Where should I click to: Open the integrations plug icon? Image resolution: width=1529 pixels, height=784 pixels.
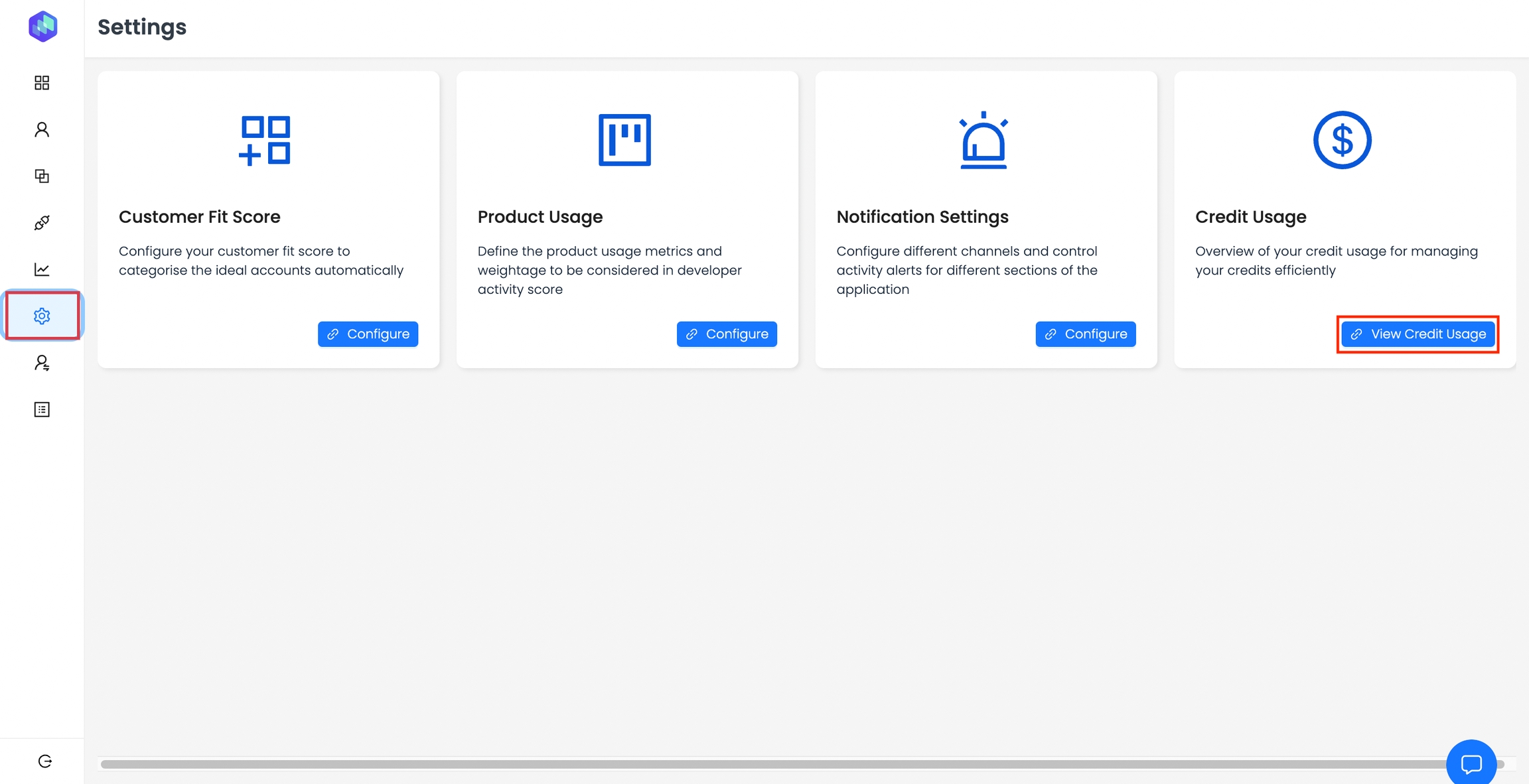coord(42,223)
